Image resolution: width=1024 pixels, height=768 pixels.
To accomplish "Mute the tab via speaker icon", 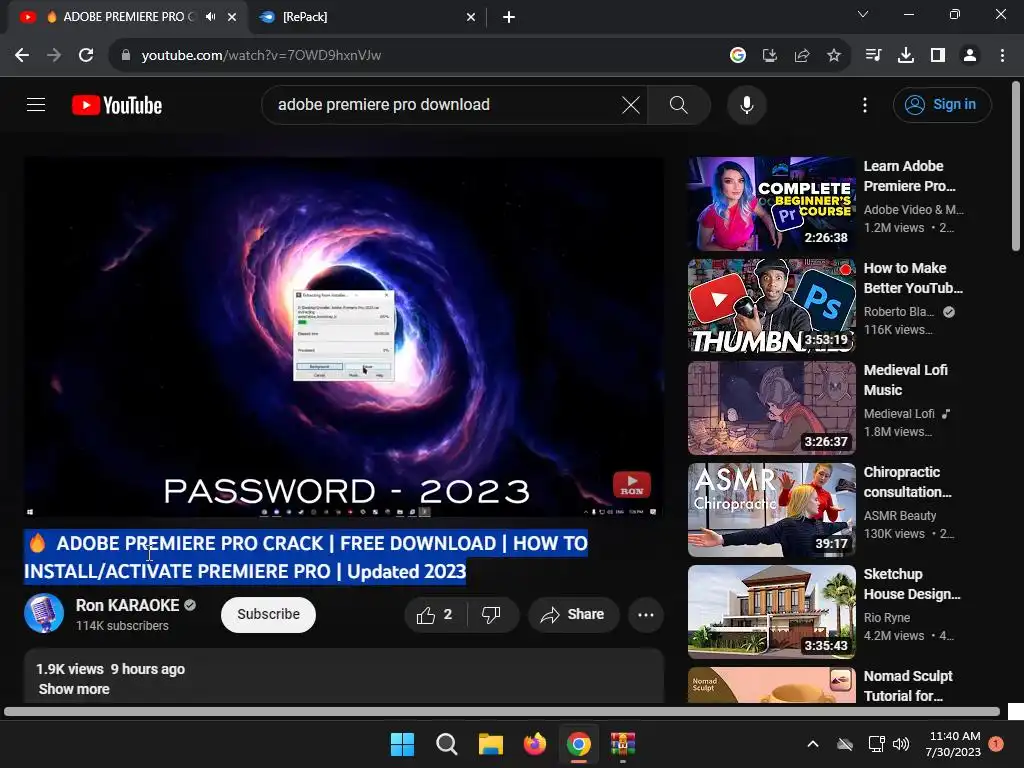I will coord(210,17).
